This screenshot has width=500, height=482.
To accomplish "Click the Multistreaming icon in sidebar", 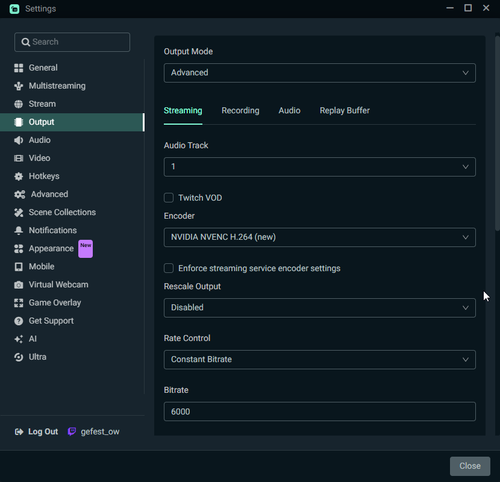I will coord(19,86).
